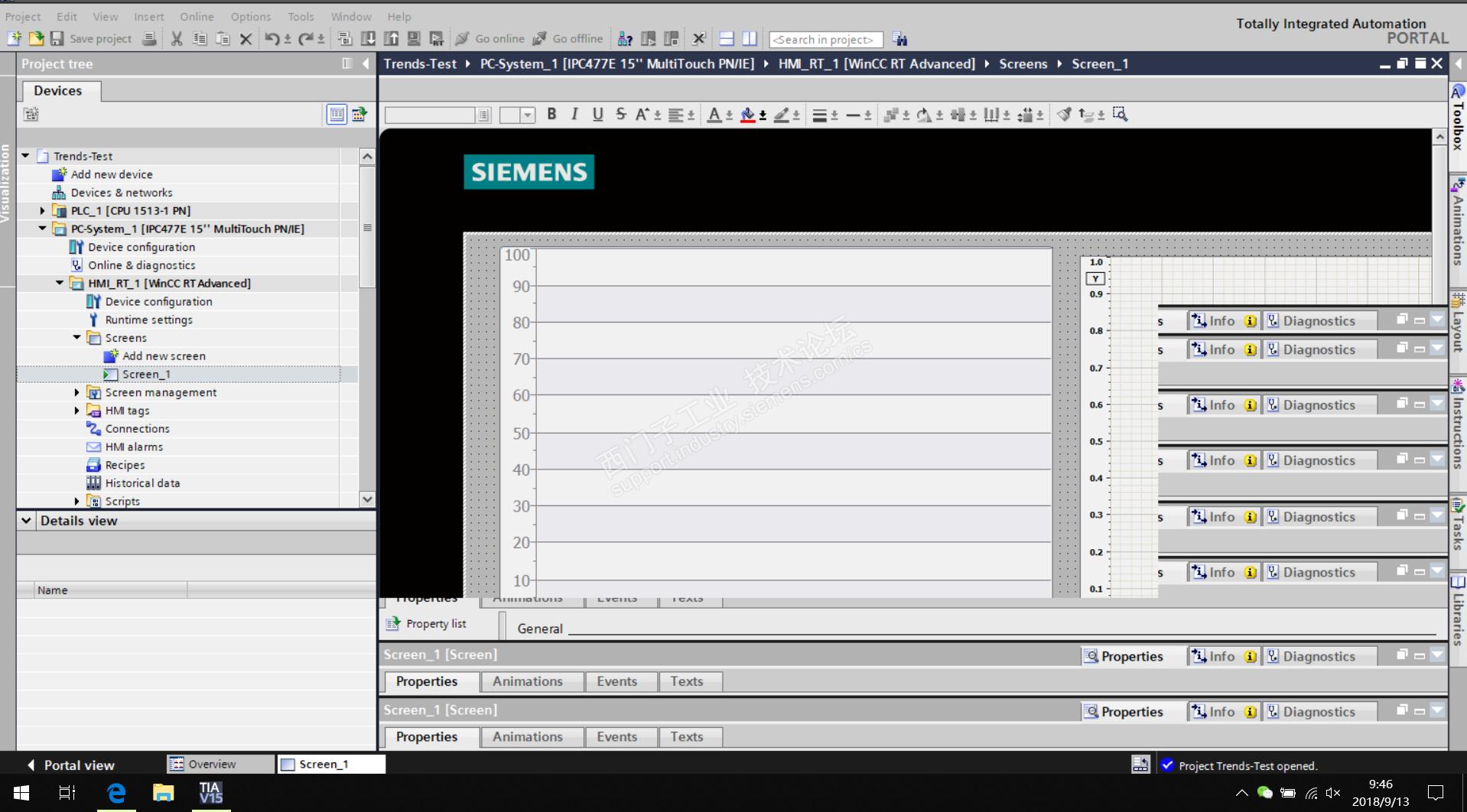
Task: Toggle the project tree overview display button
Action: tap(337, 115)
